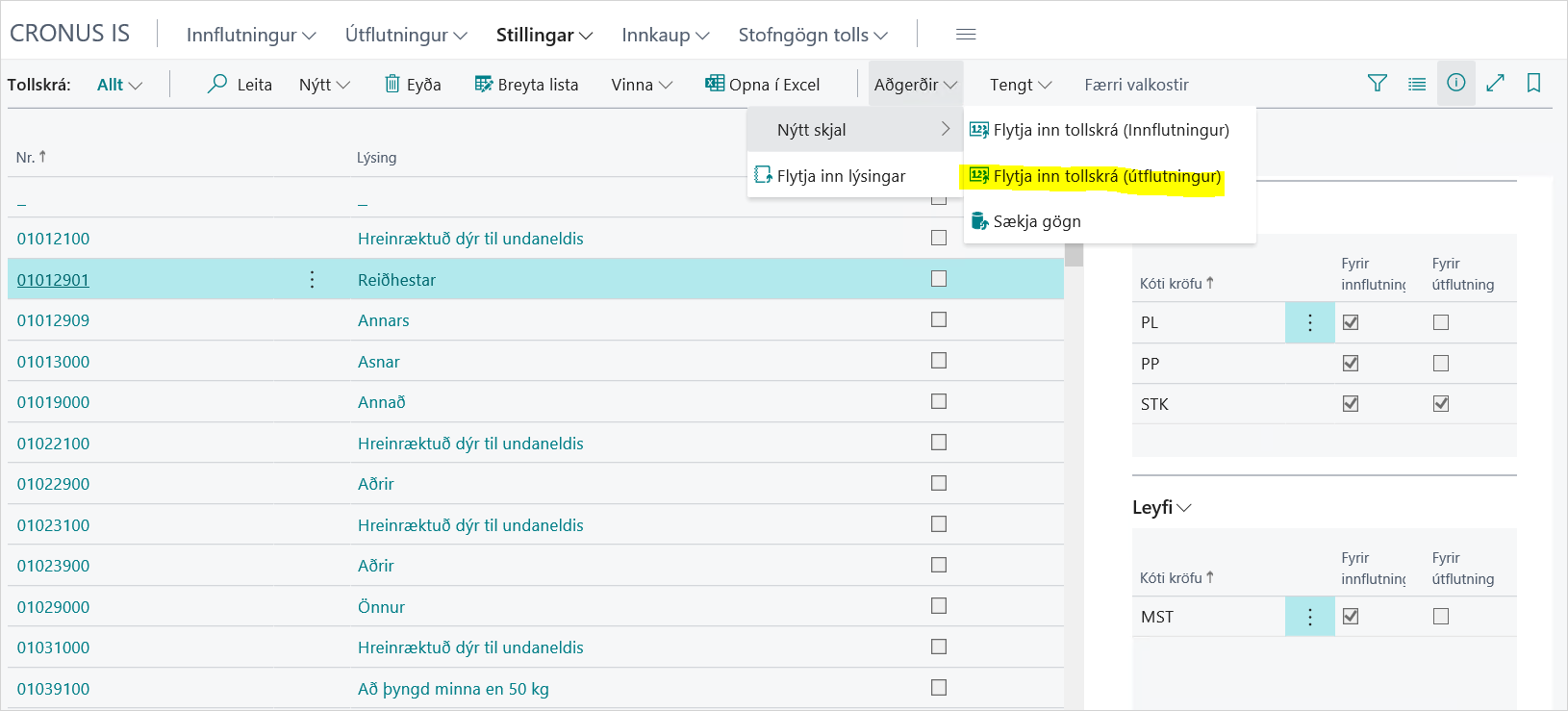The height and width of the screenshot is (711, 1568).
Task: Select Flytja inn tollskrá (útflutningur) menu item
Action: pyautogui.click(x=1106, y=176)
